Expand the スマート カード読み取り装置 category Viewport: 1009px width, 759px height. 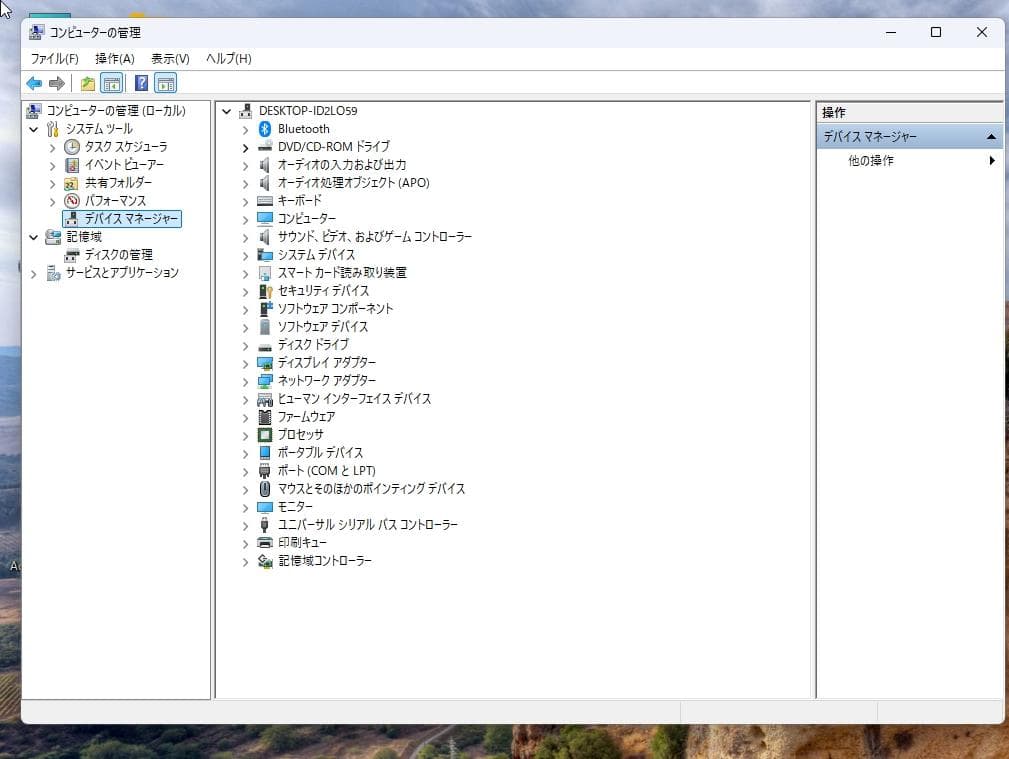point(245,274)
